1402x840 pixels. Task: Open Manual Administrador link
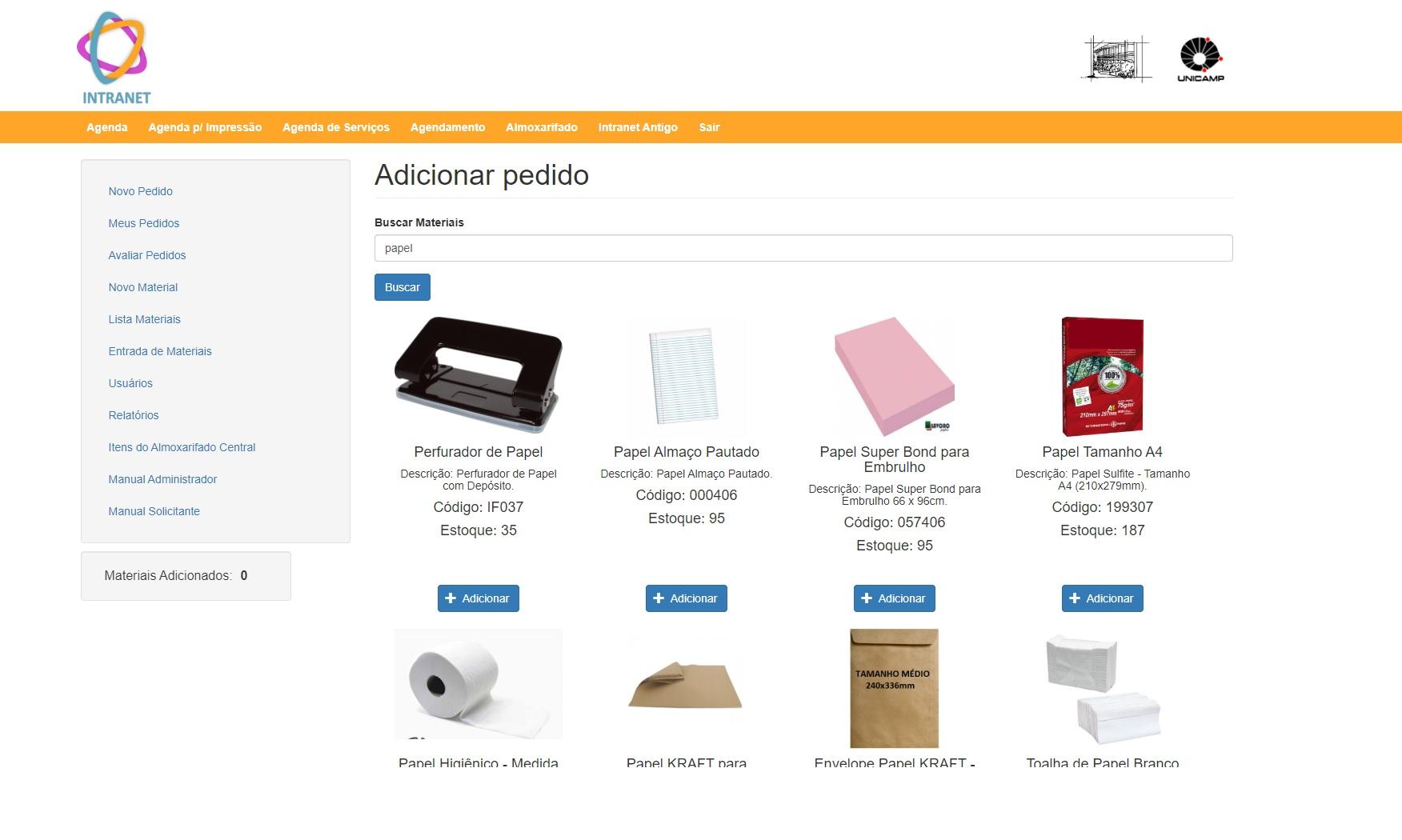[x=162, y=479]
